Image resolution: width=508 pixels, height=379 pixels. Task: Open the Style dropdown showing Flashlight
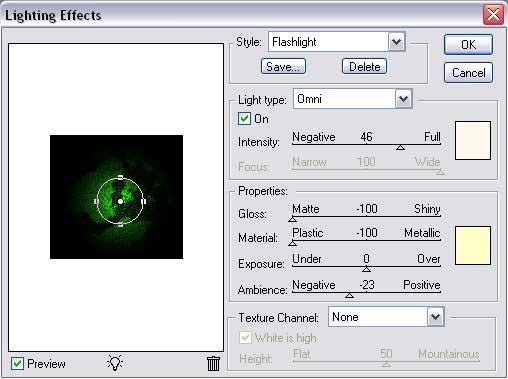tap(337, 42)
